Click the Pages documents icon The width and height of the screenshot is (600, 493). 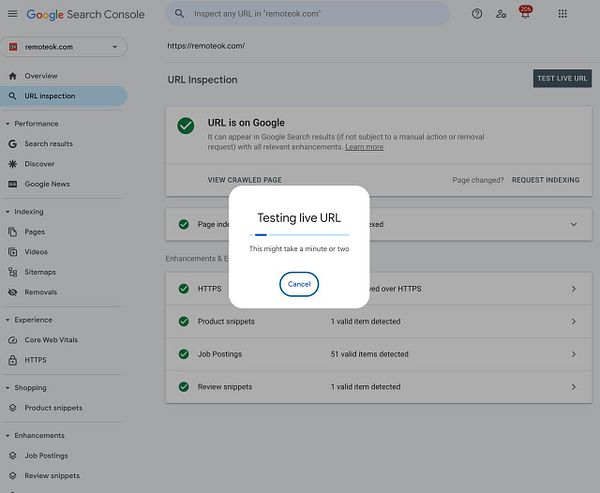point(13,232)
